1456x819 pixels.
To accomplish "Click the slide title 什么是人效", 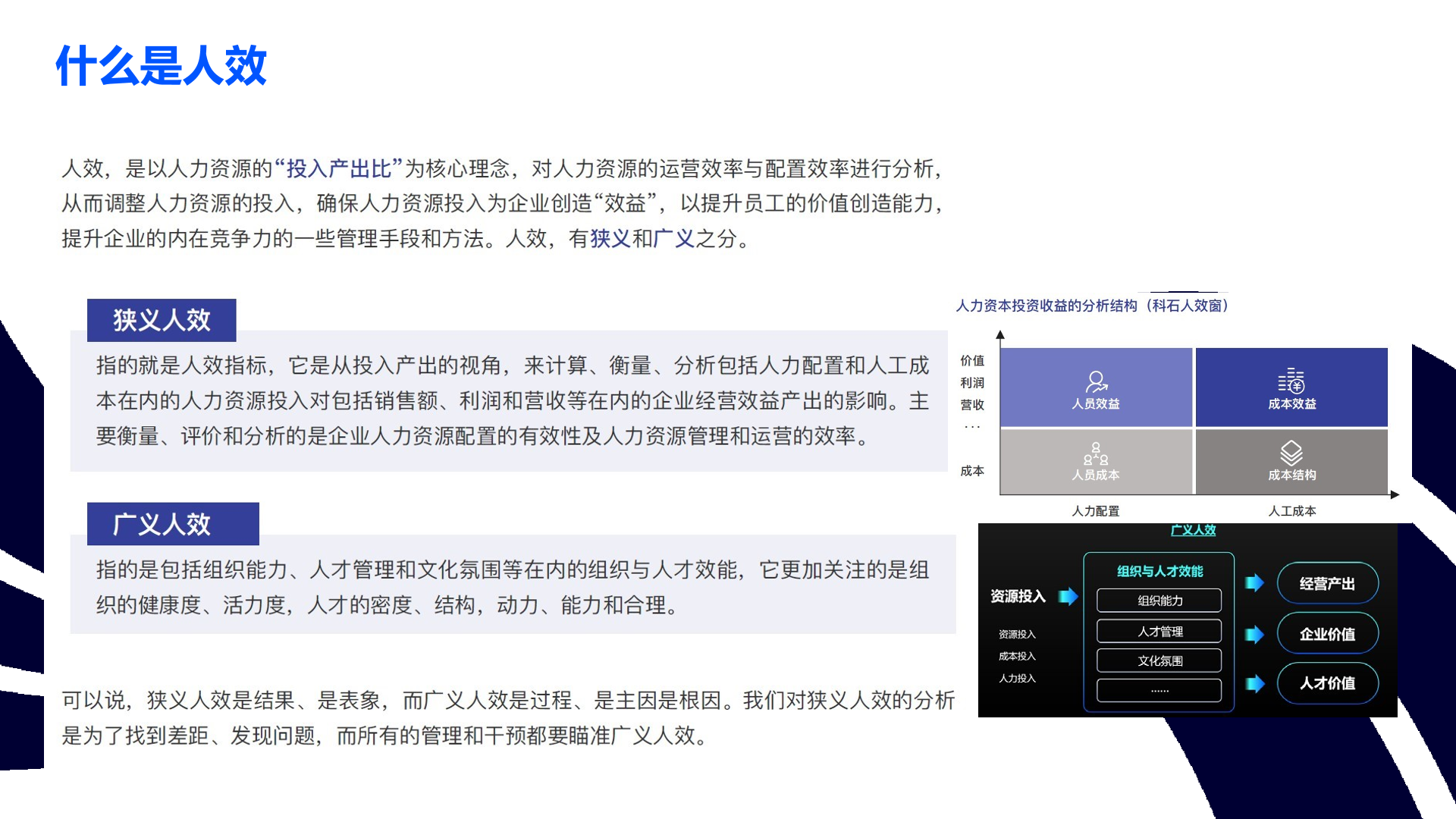I will coord(162,65).
